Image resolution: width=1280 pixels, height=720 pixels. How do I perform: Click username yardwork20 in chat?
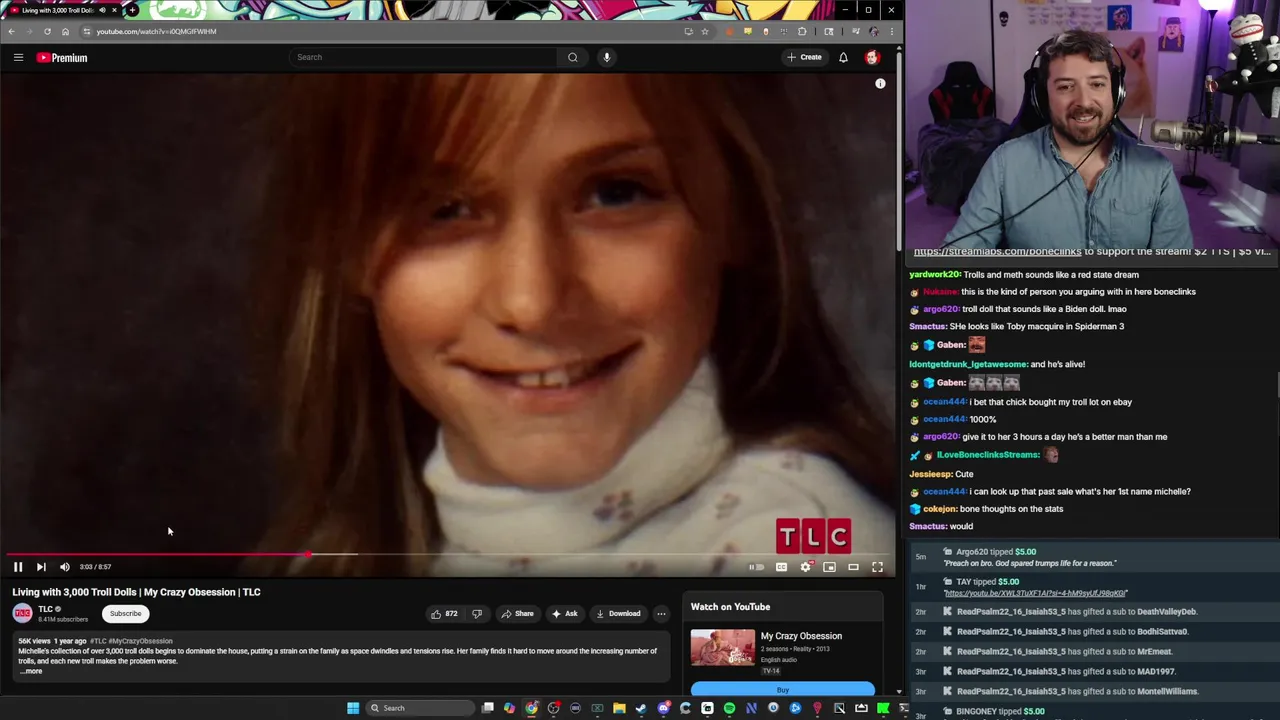pyautogui.click(x=934, y=274)
